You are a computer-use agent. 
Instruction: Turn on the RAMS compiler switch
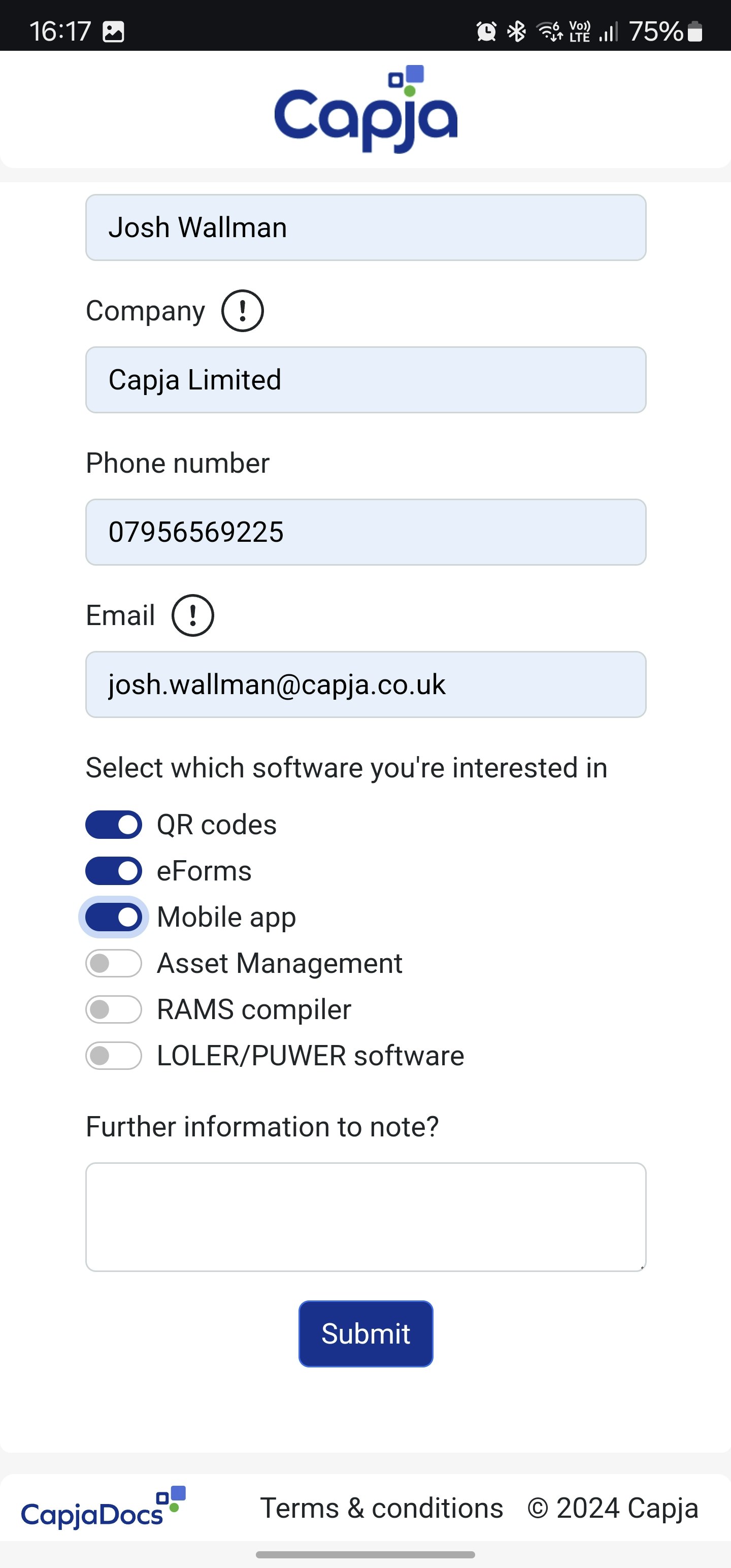[114, 1010]
